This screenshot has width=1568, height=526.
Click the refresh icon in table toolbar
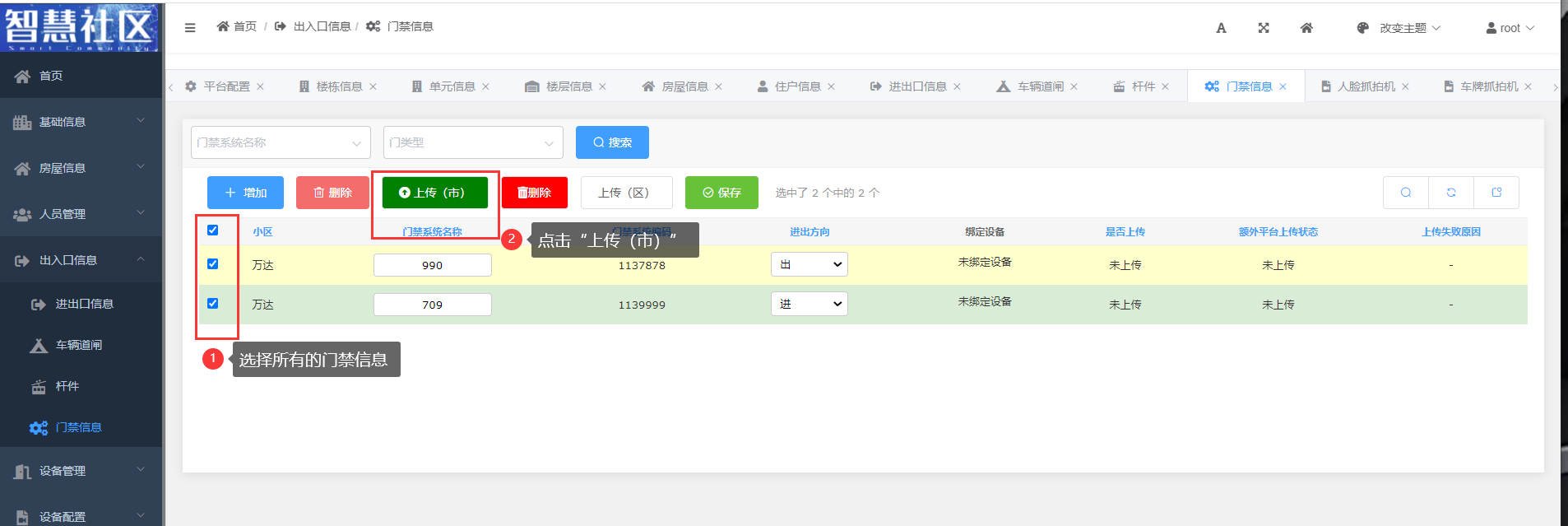click(1451, 193)
